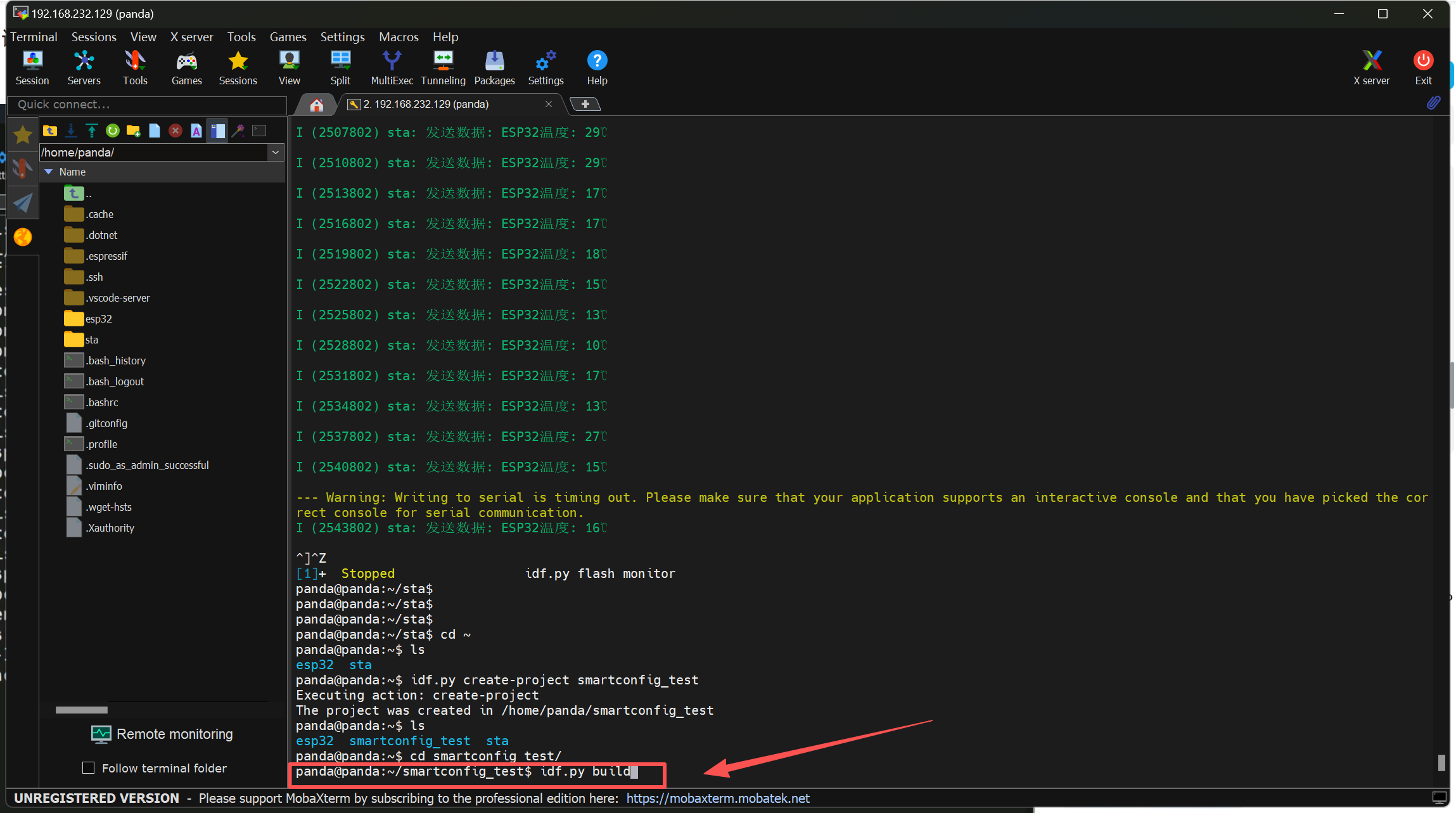Open the Packages toolbar button
This screenshot has width=1456, height=813.
point(494,67)
